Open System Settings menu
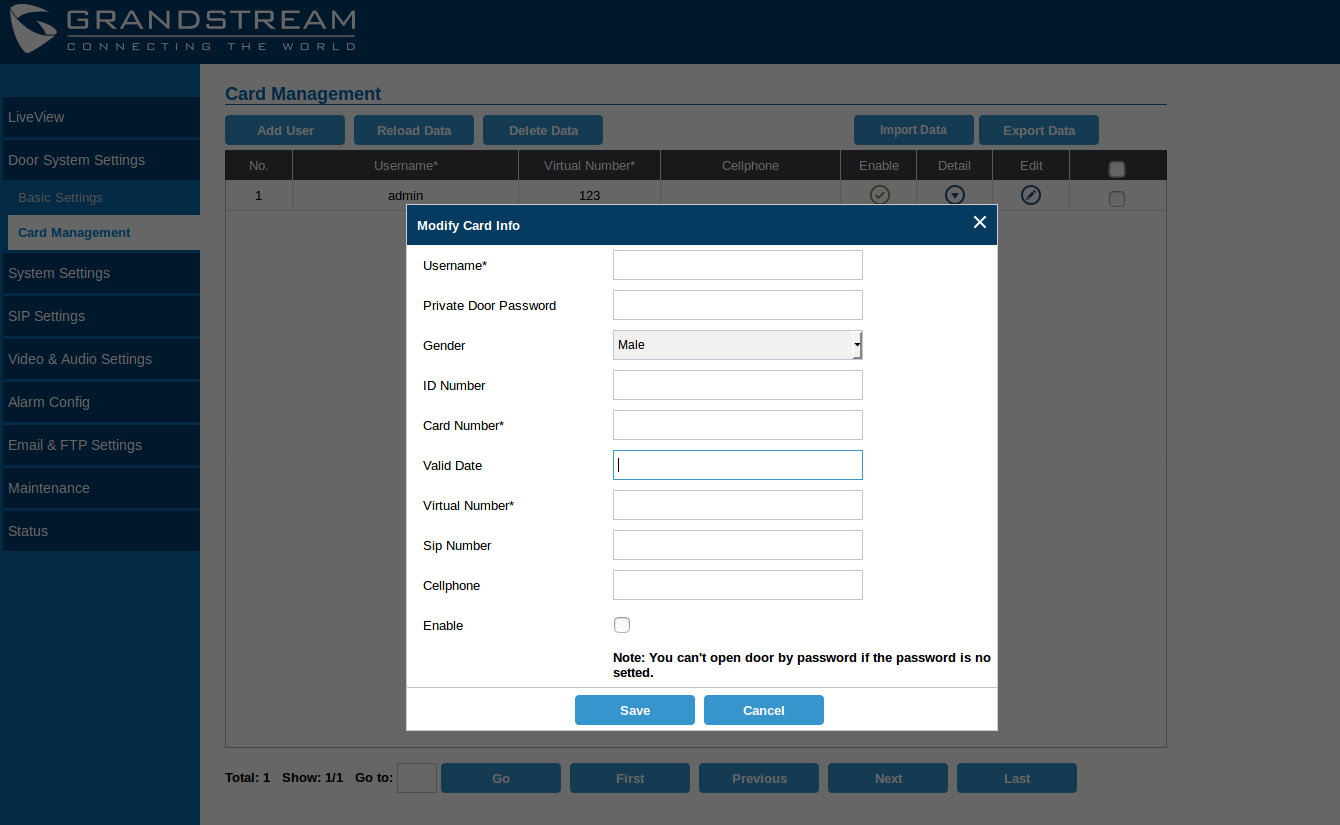1340x825 pixels. pyautogui.click(x=100, y=273)
